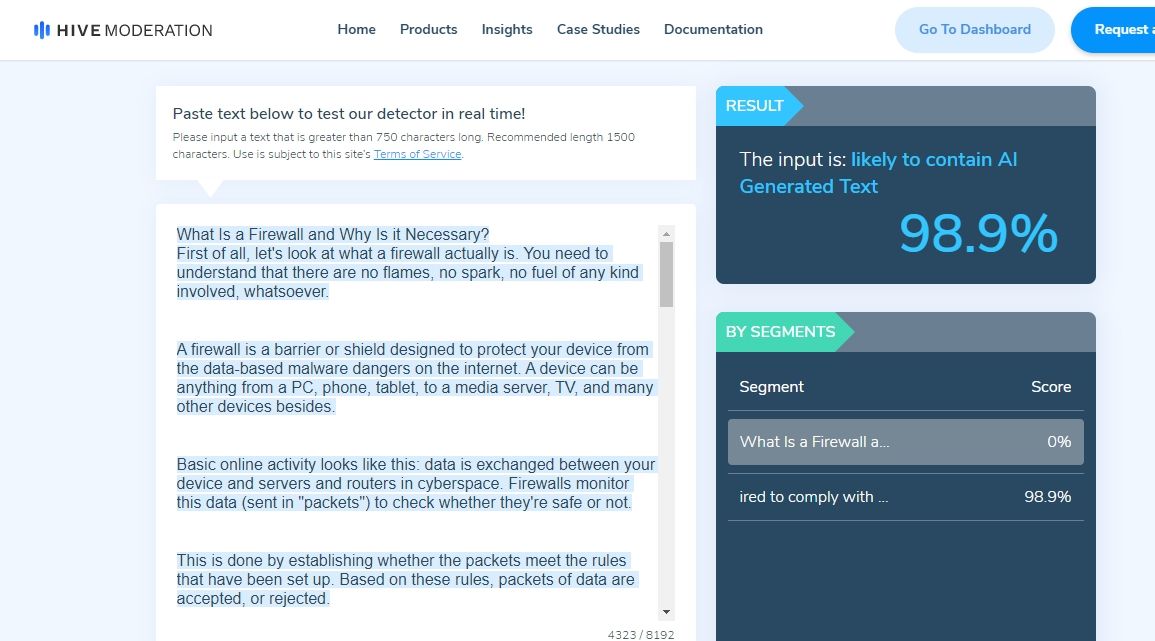Click the 4323/8192 character counter
The height and width of the screenshot is (641, 1155).
(x=642, y=633)
